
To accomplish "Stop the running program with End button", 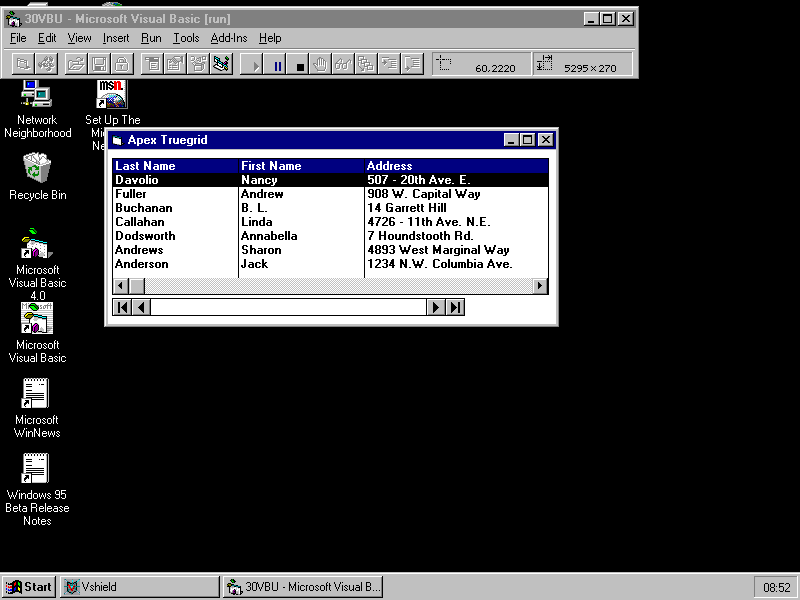I will pos(300,65).
